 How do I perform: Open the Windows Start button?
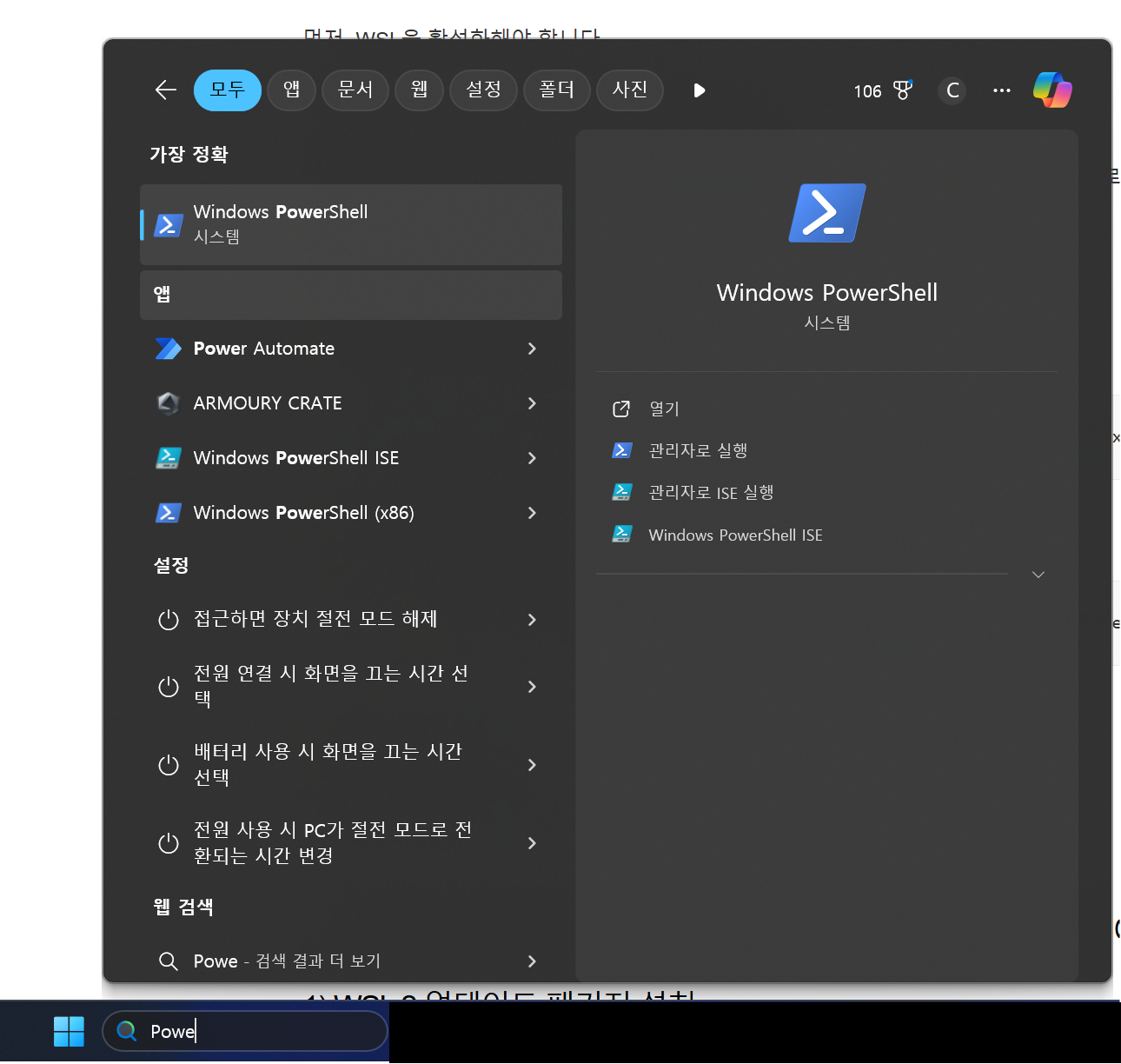[69, 1031]
